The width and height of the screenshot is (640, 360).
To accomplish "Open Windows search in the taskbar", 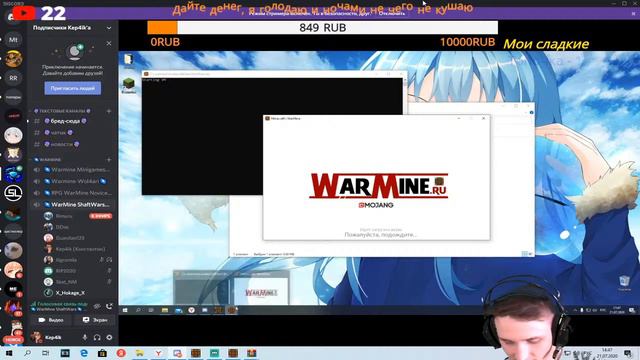I will point(27,353).
